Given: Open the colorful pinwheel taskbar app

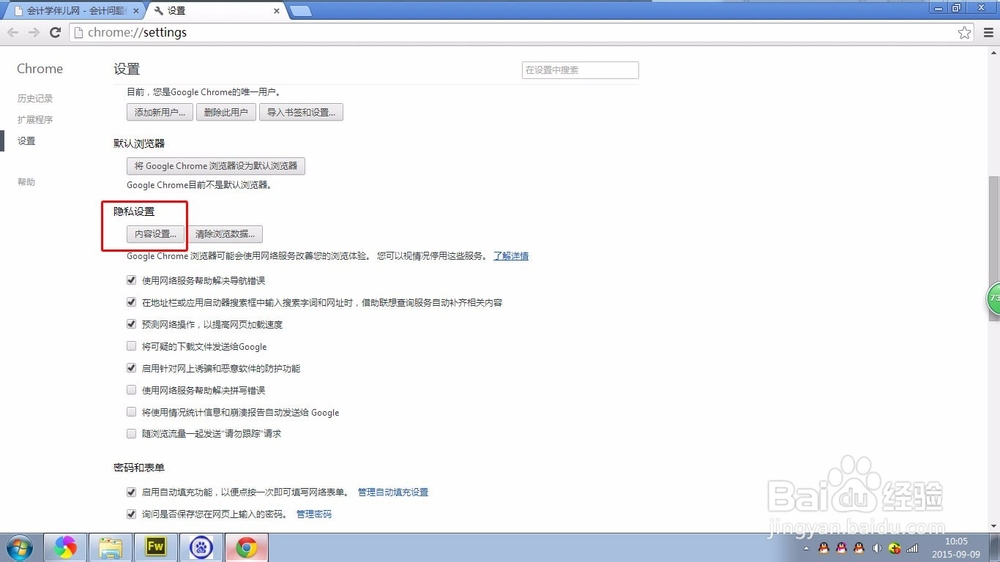Looking at the screenshot, I should click(64, 548).
